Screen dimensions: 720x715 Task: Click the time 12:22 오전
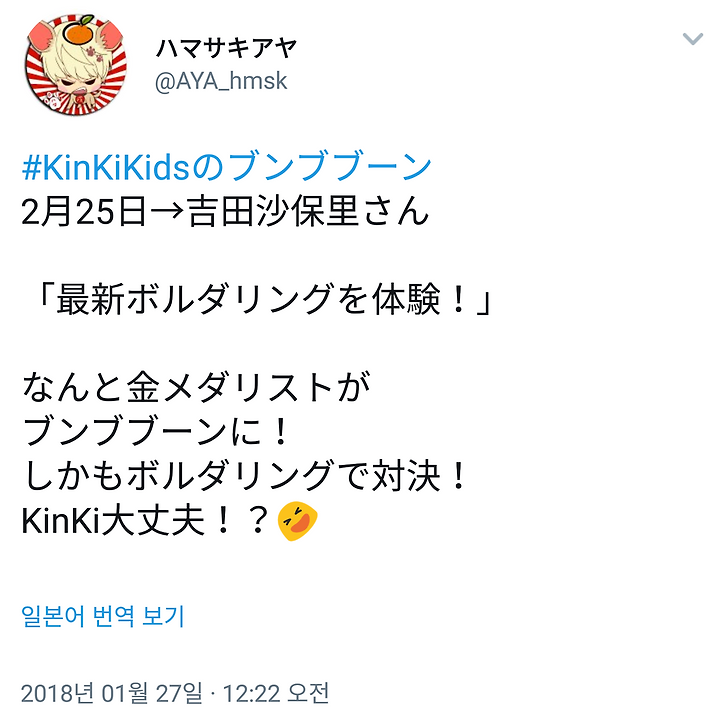[276, 693]
